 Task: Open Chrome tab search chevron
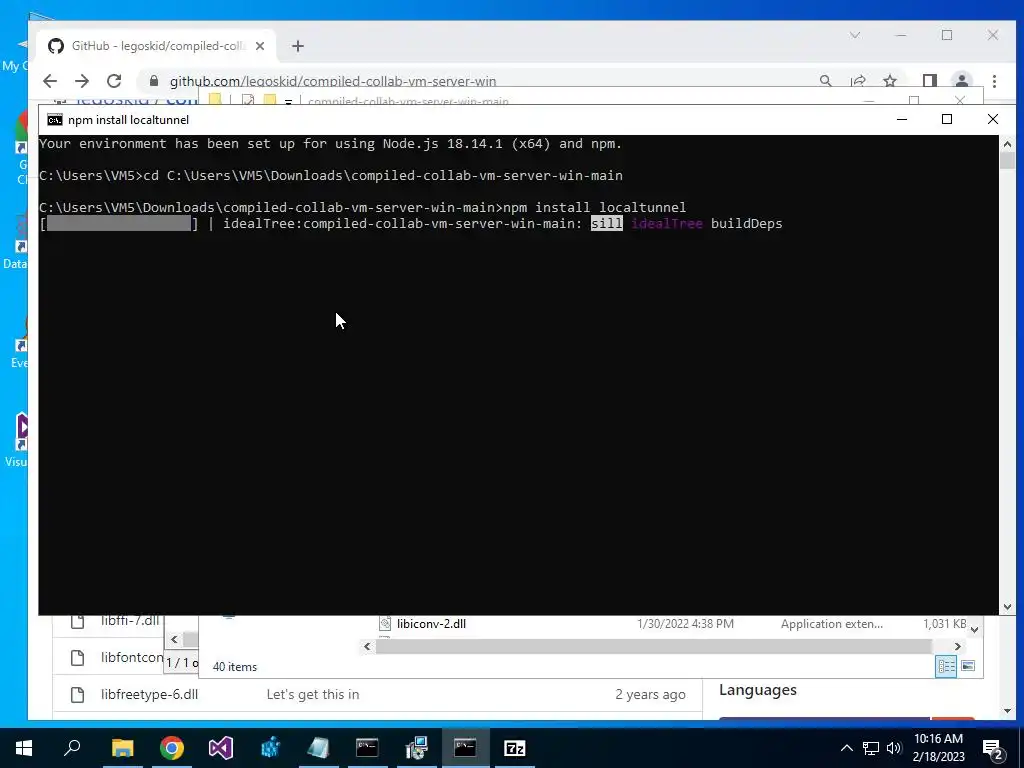tap(855, 35)
